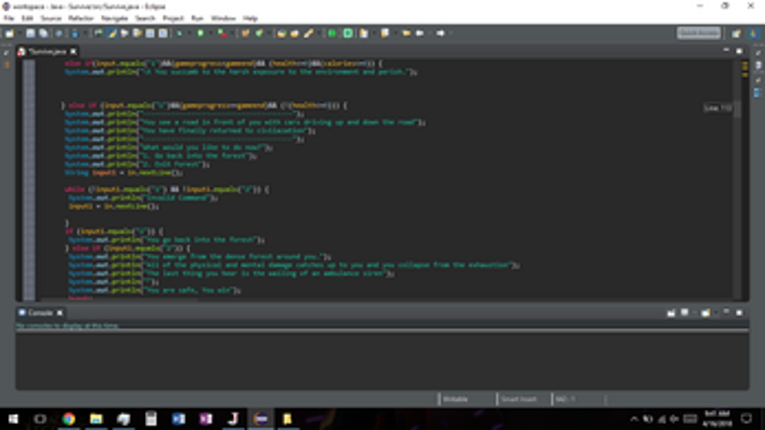Expand the Open Console dropdown arrow
This screenshot has width=765, height=430.
pyautogui.click(x=715, y=313)
